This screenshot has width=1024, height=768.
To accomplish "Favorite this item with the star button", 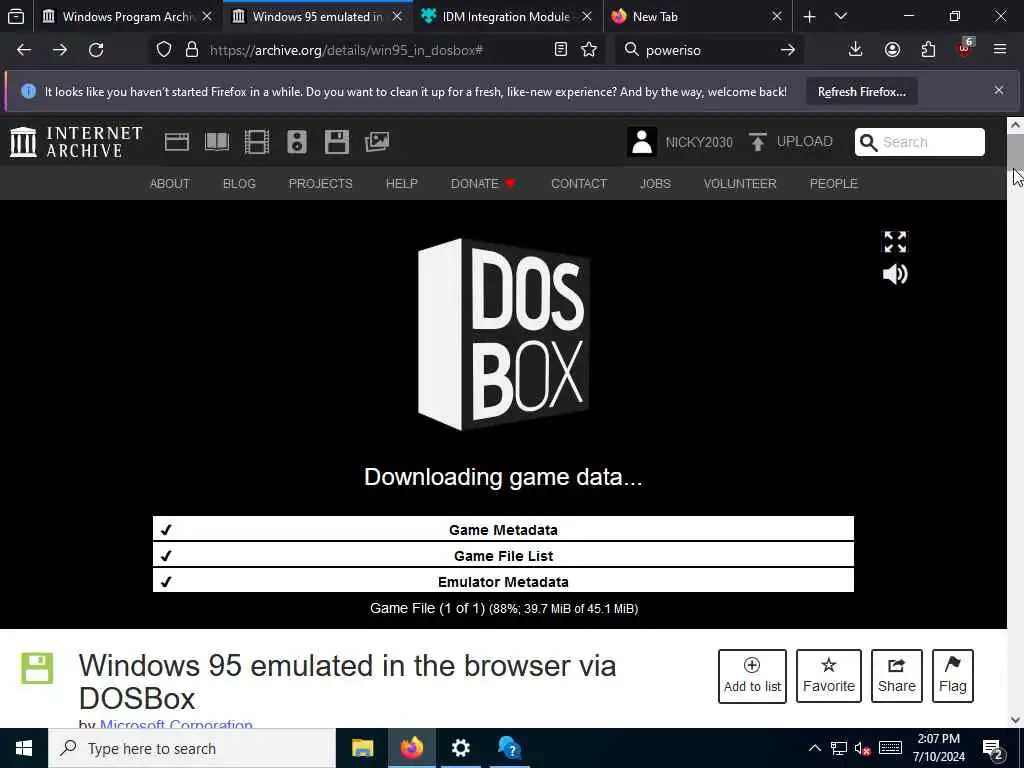I will [x=829, y=676].
